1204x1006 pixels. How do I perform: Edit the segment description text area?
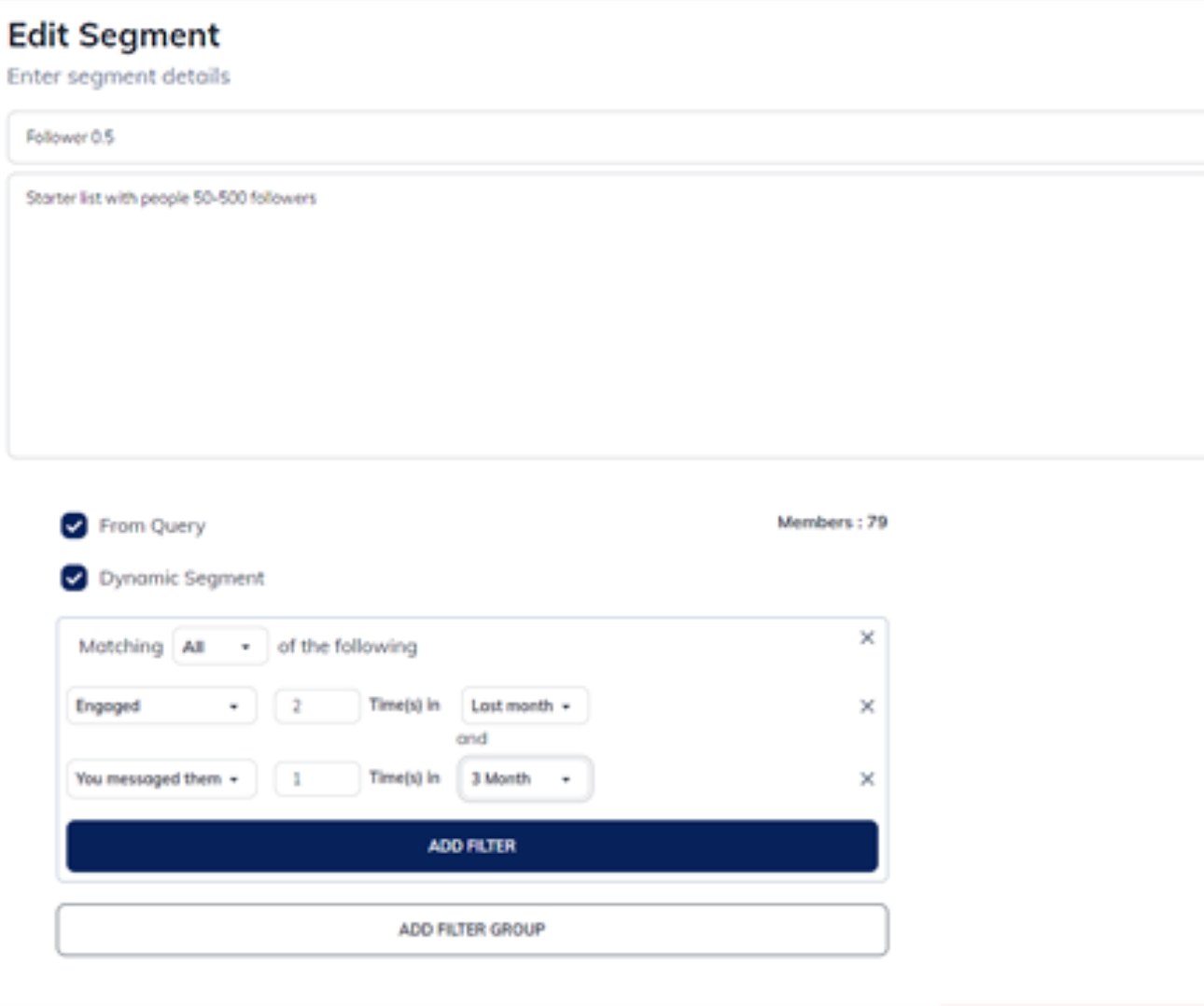pyautogui.click(x=606, y=314)
